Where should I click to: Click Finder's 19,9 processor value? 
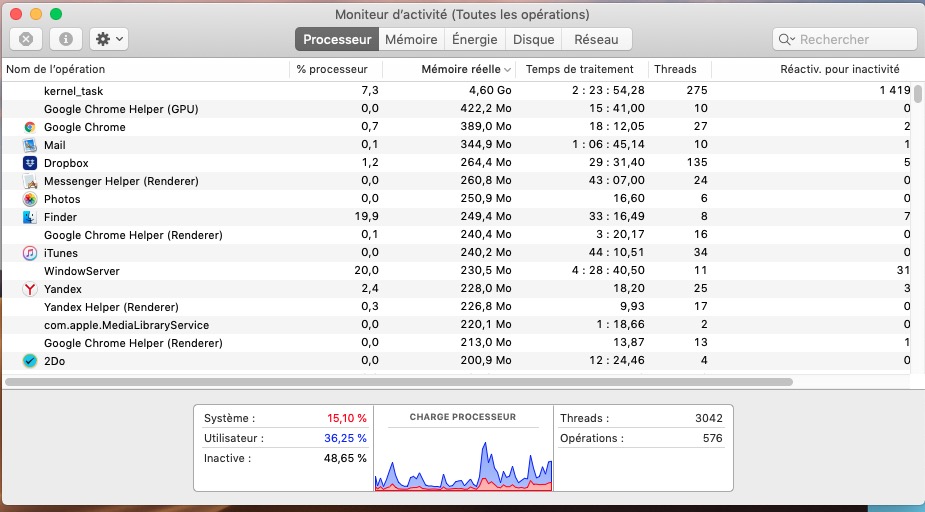point(366,216)
